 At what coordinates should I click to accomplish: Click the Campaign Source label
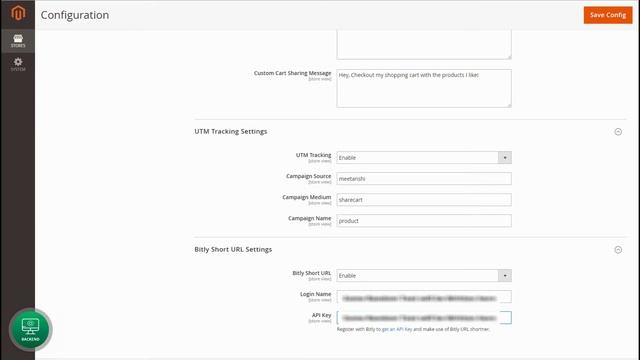point(309,176)
